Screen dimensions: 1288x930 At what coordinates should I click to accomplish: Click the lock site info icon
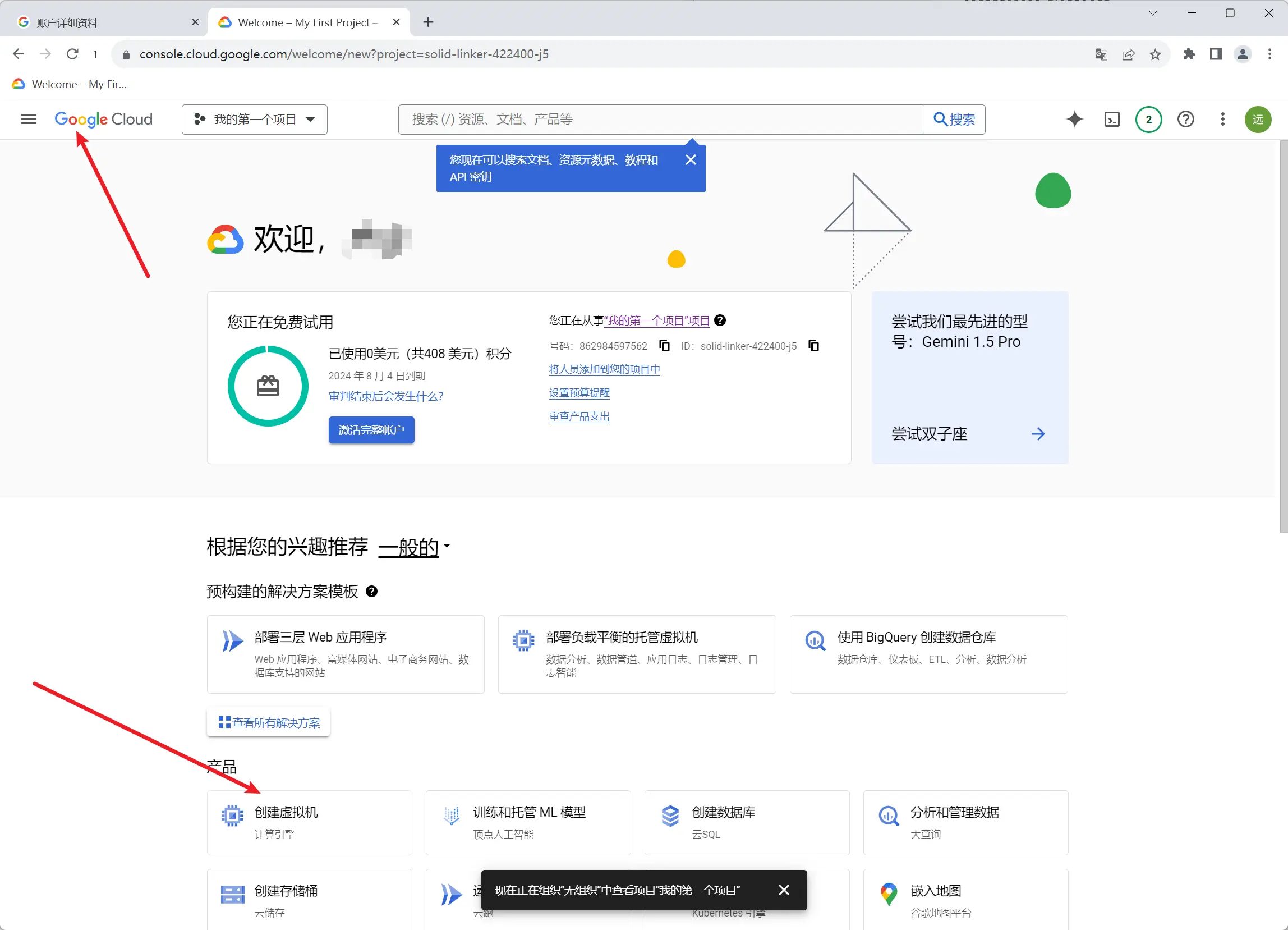[x=126, y=54]
